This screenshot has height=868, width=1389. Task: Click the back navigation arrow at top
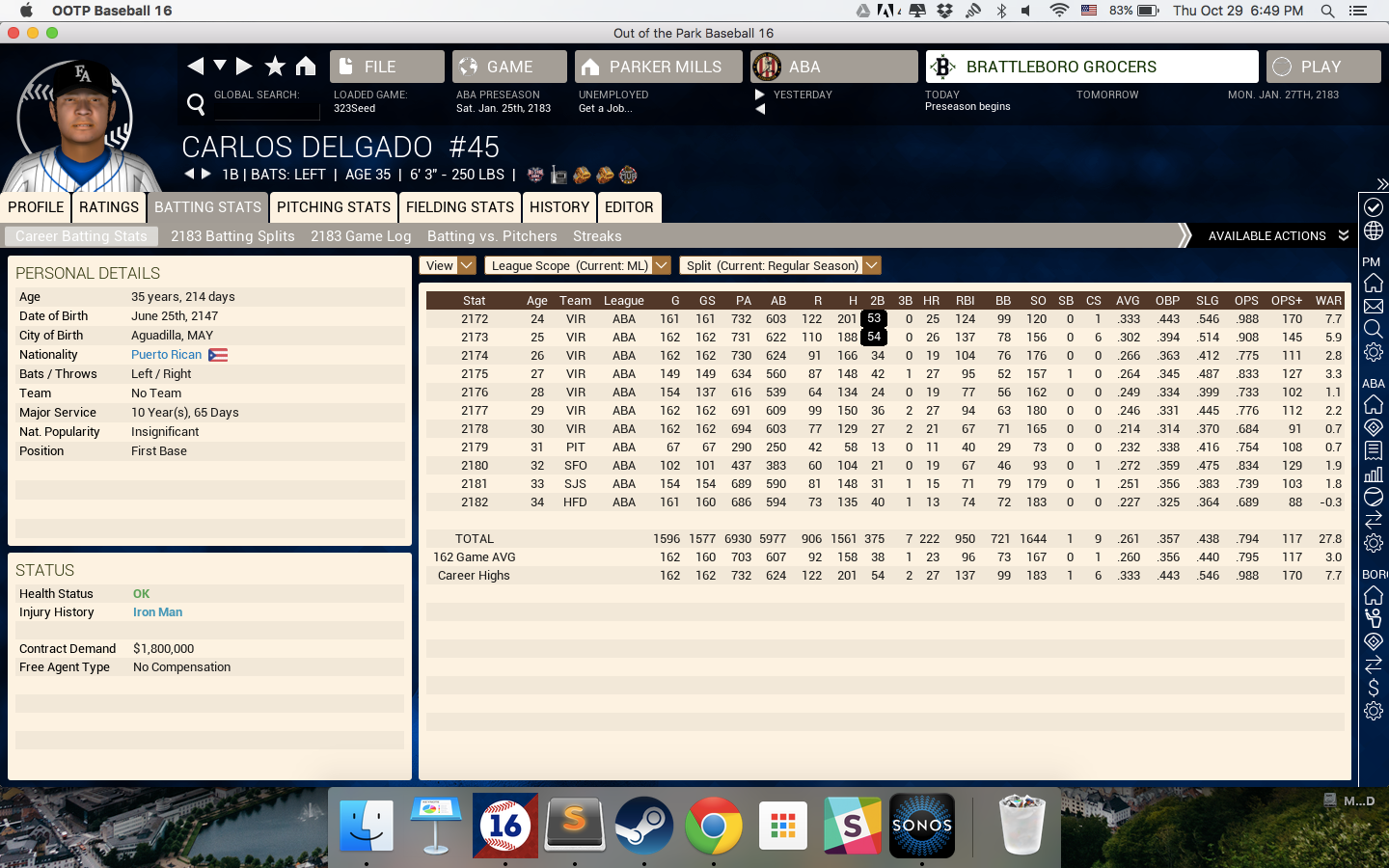tap(196, 66)
